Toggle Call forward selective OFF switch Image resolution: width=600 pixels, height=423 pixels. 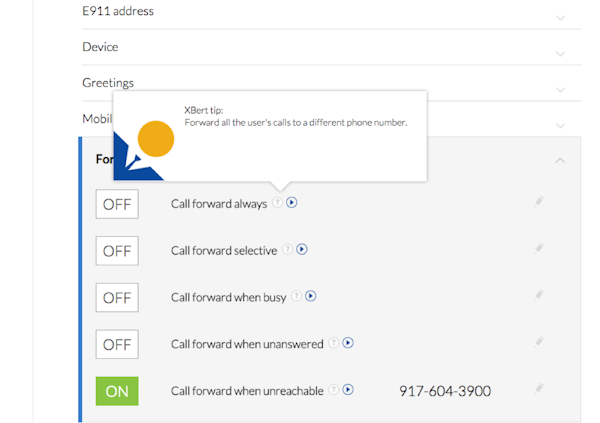[x=117, y=251]
